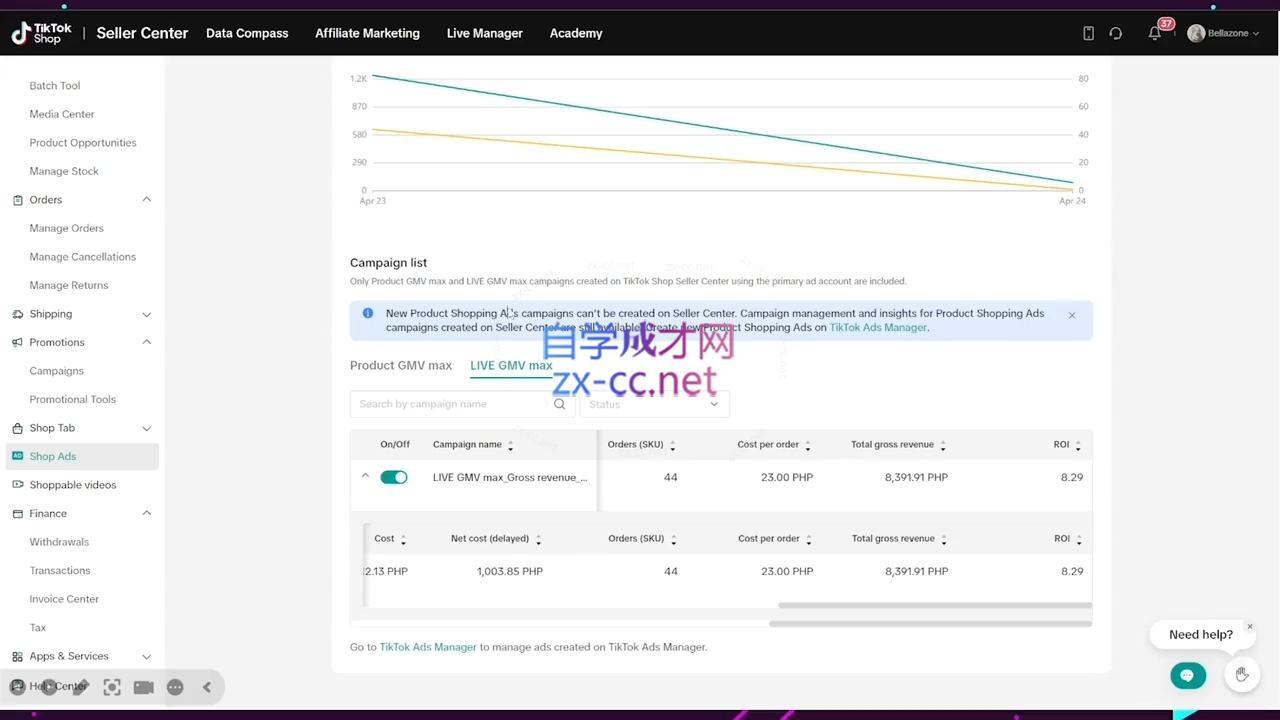Open the green chat bubble button
Screen dimensions: 1280x720
(x=1187, y=676)
